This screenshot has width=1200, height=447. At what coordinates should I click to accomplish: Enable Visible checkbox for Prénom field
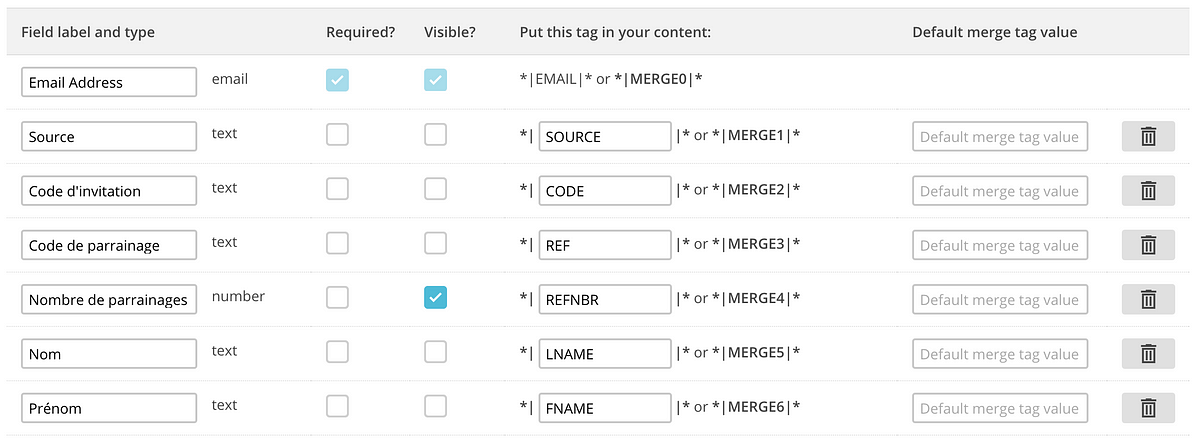click(436, 405)
